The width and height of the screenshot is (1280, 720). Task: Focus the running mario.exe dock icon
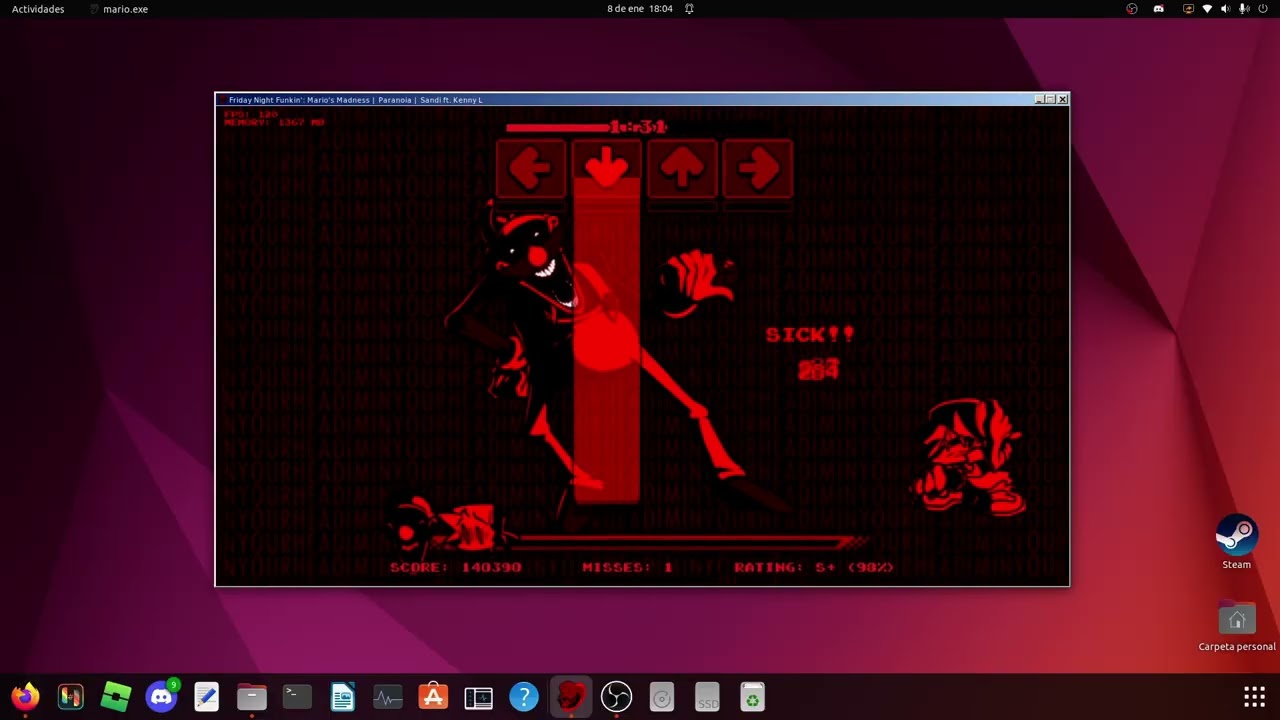570,696
